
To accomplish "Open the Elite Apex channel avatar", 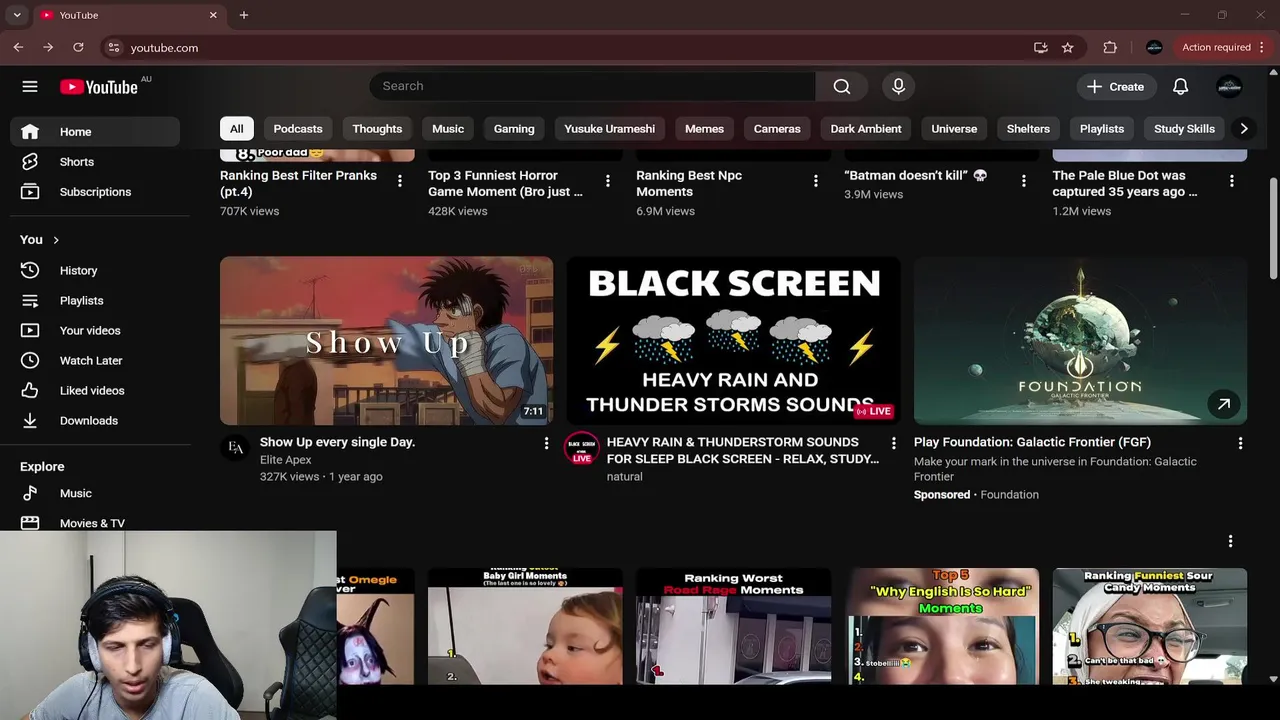I will [x=235, y=448].
